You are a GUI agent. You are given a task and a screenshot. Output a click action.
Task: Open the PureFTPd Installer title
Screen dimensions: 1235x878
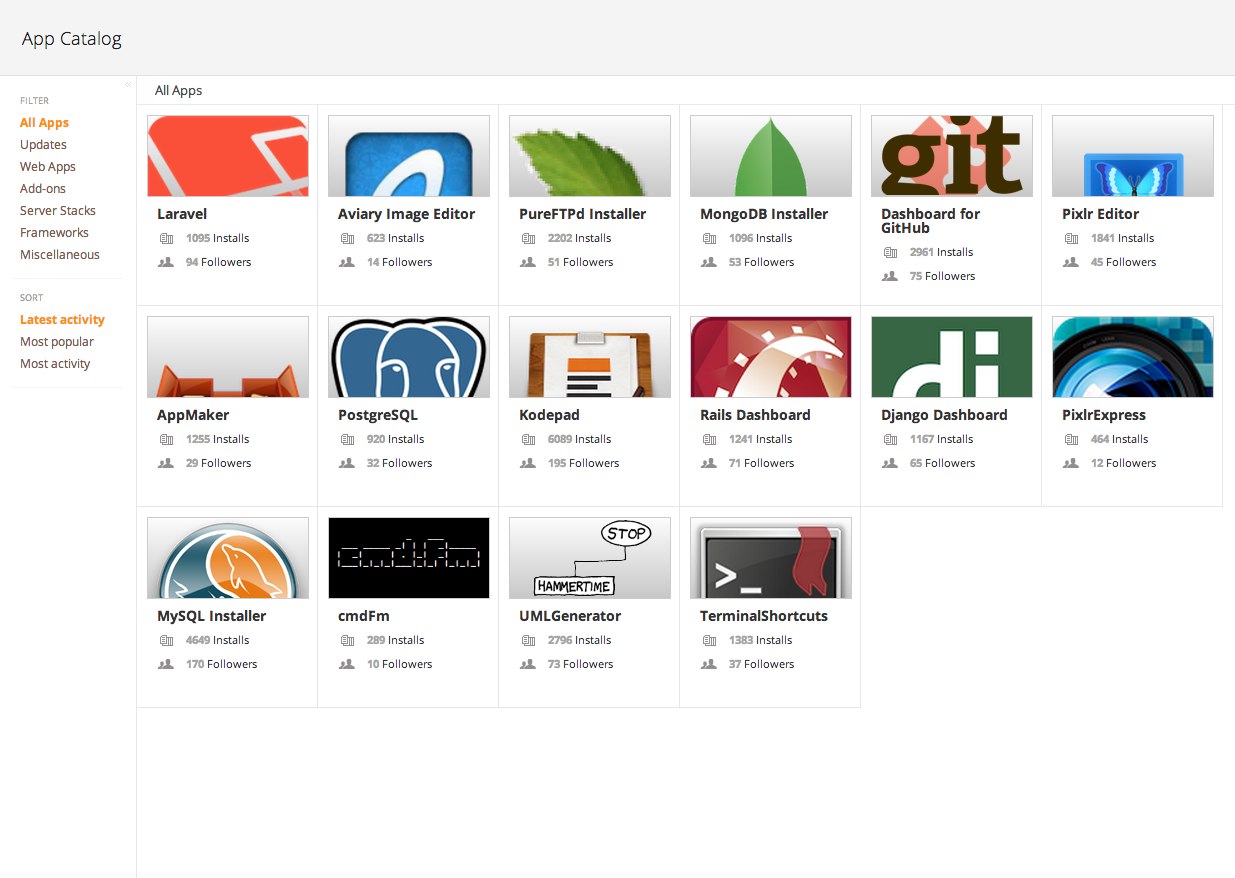582,214
